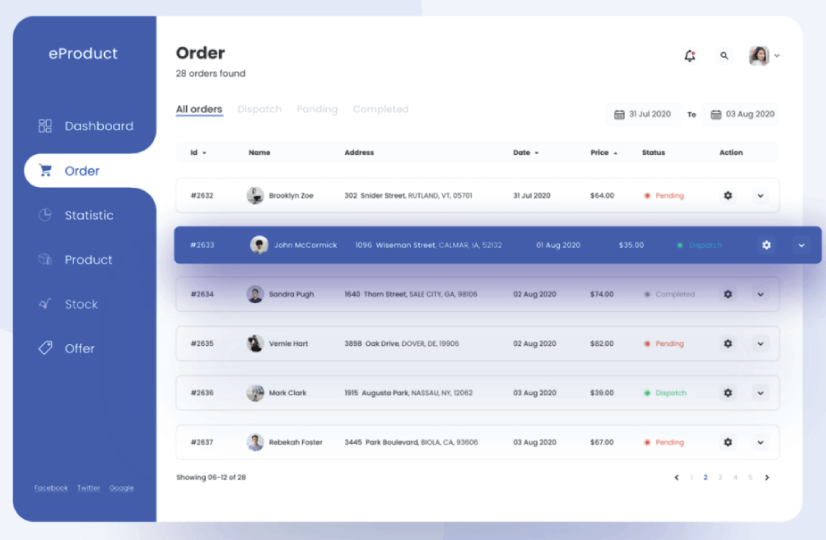Open the Stock section in sidebar

point(82,304)
